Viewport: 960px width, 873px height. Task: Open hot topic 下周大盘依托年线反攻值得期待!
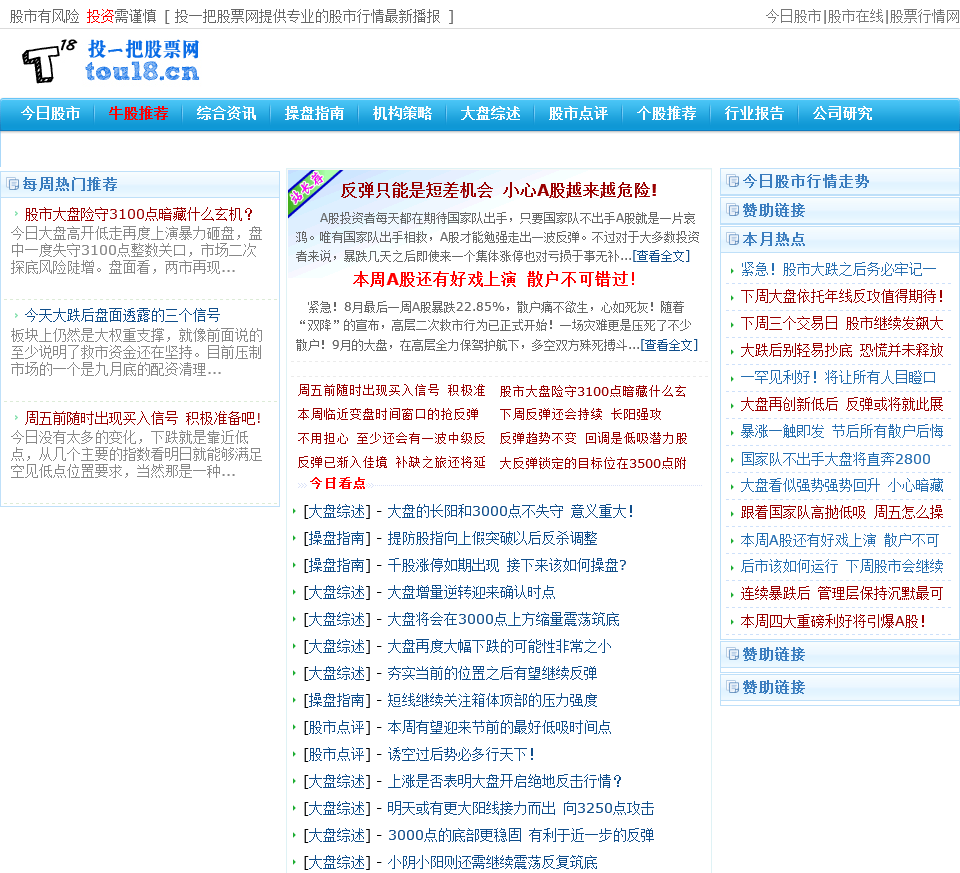coord(842,296)
